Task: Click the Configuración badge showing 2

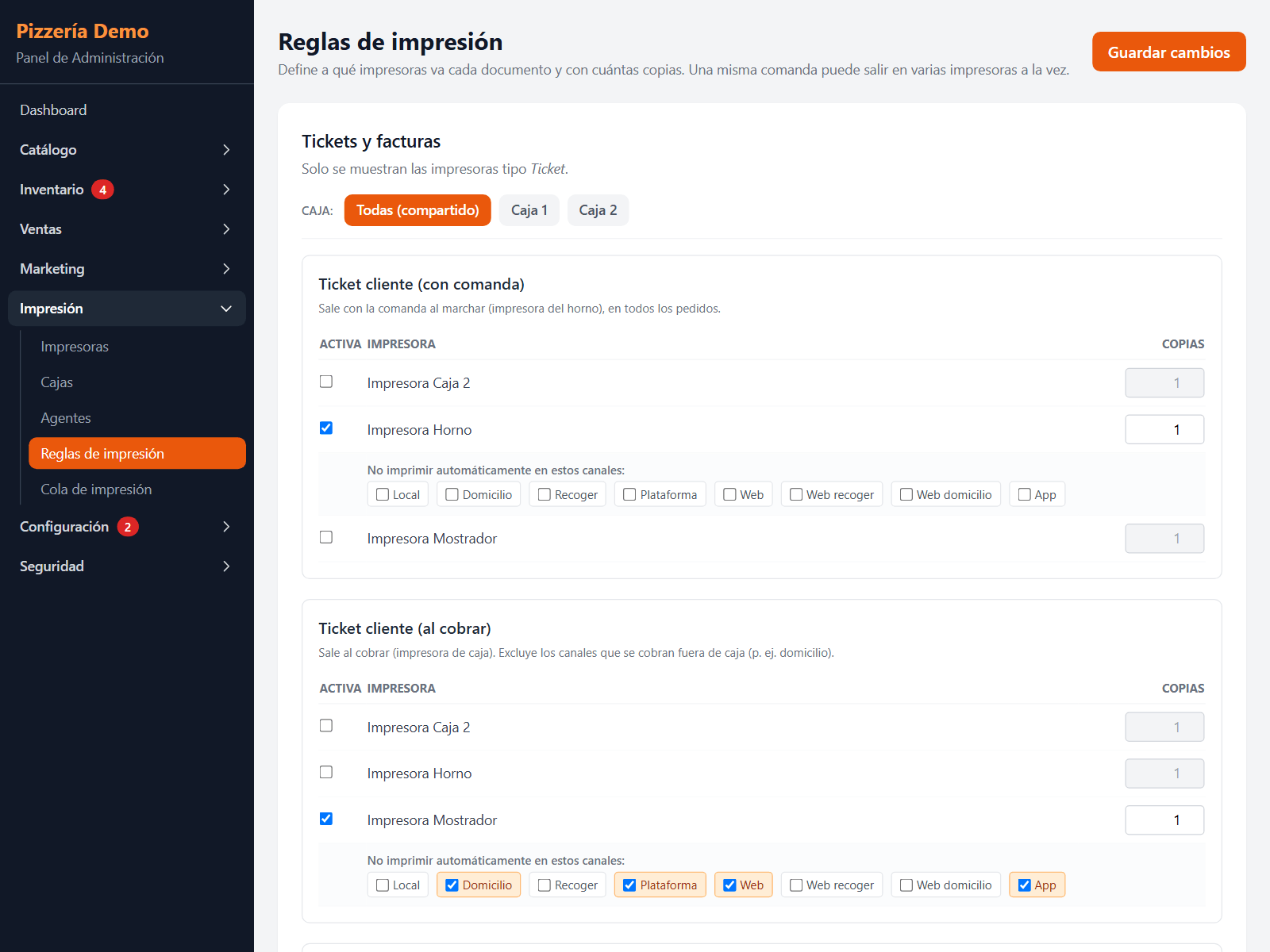Action: (x=128, y=527)
